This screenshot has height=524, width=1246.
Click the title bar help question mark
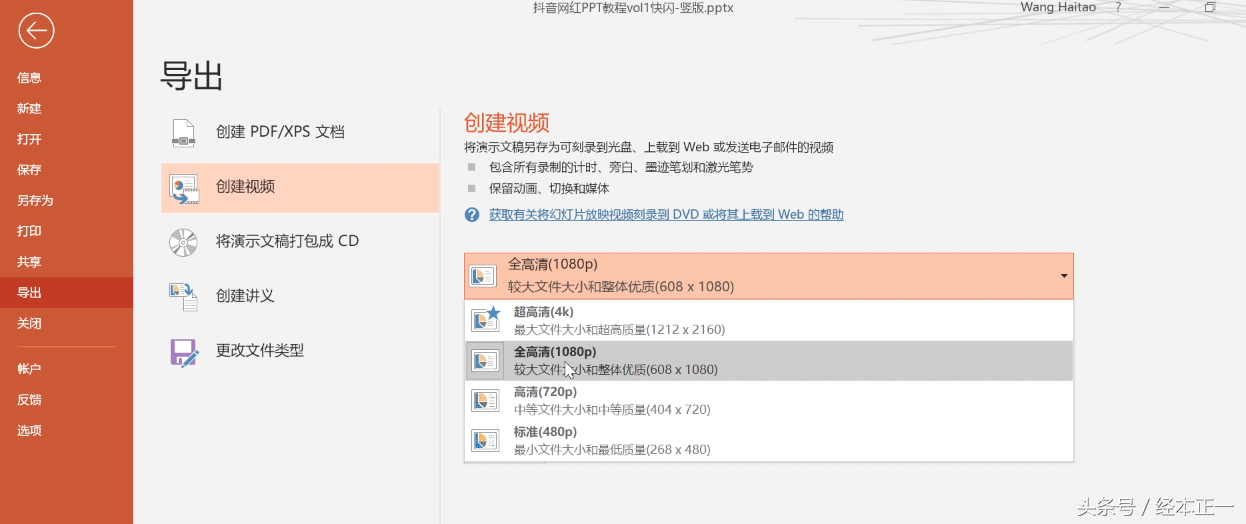pos(1118,7)
